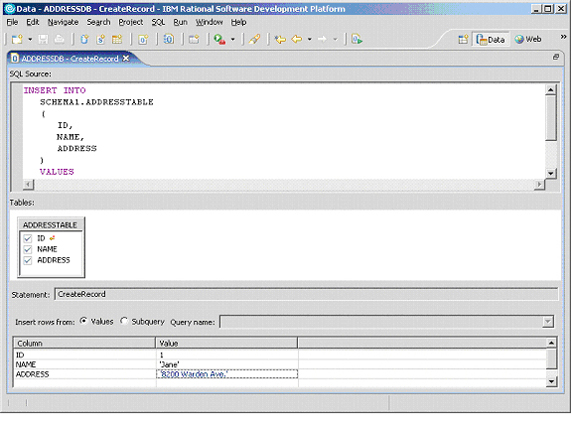The height and width of the screenshot is (430, 572).
Task: Click the Save disk icon
Action: [43, 39]
